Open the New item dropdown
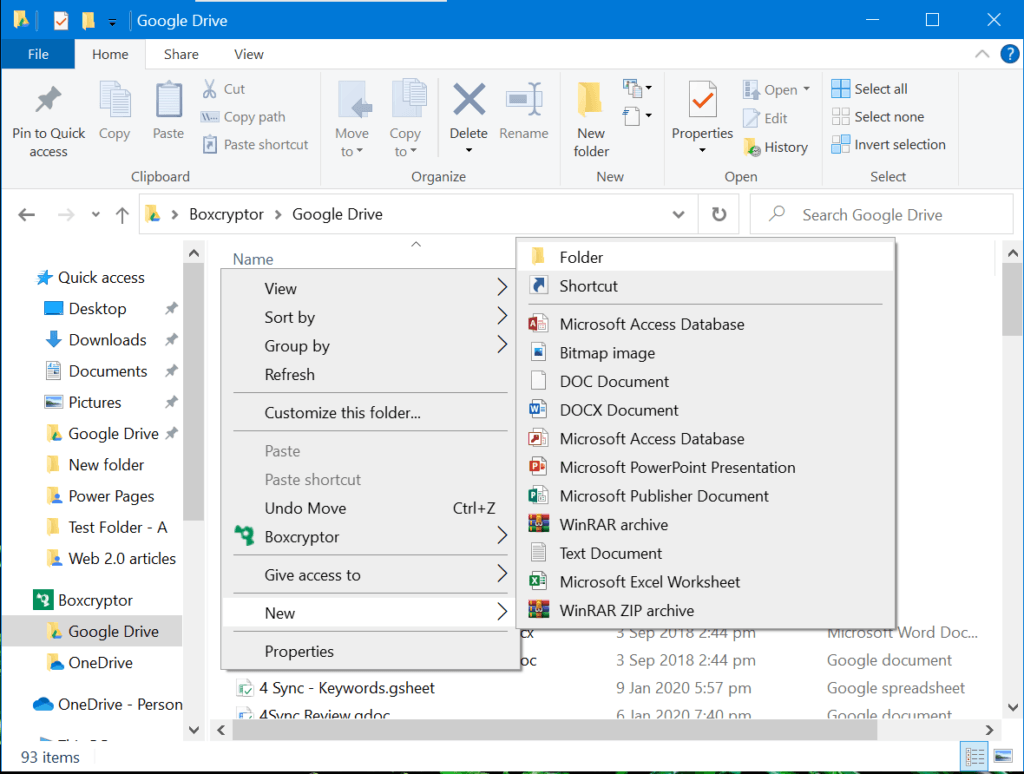 tap(637, 87)
